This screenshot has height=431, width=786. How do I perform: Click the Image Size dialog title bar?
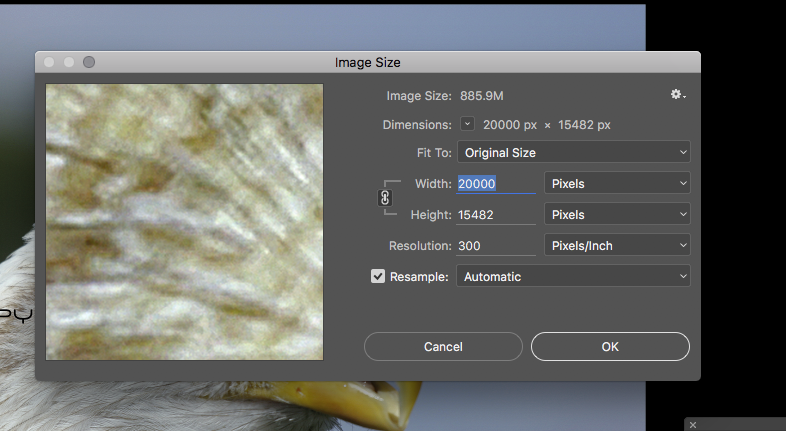(x=367, y=62)
